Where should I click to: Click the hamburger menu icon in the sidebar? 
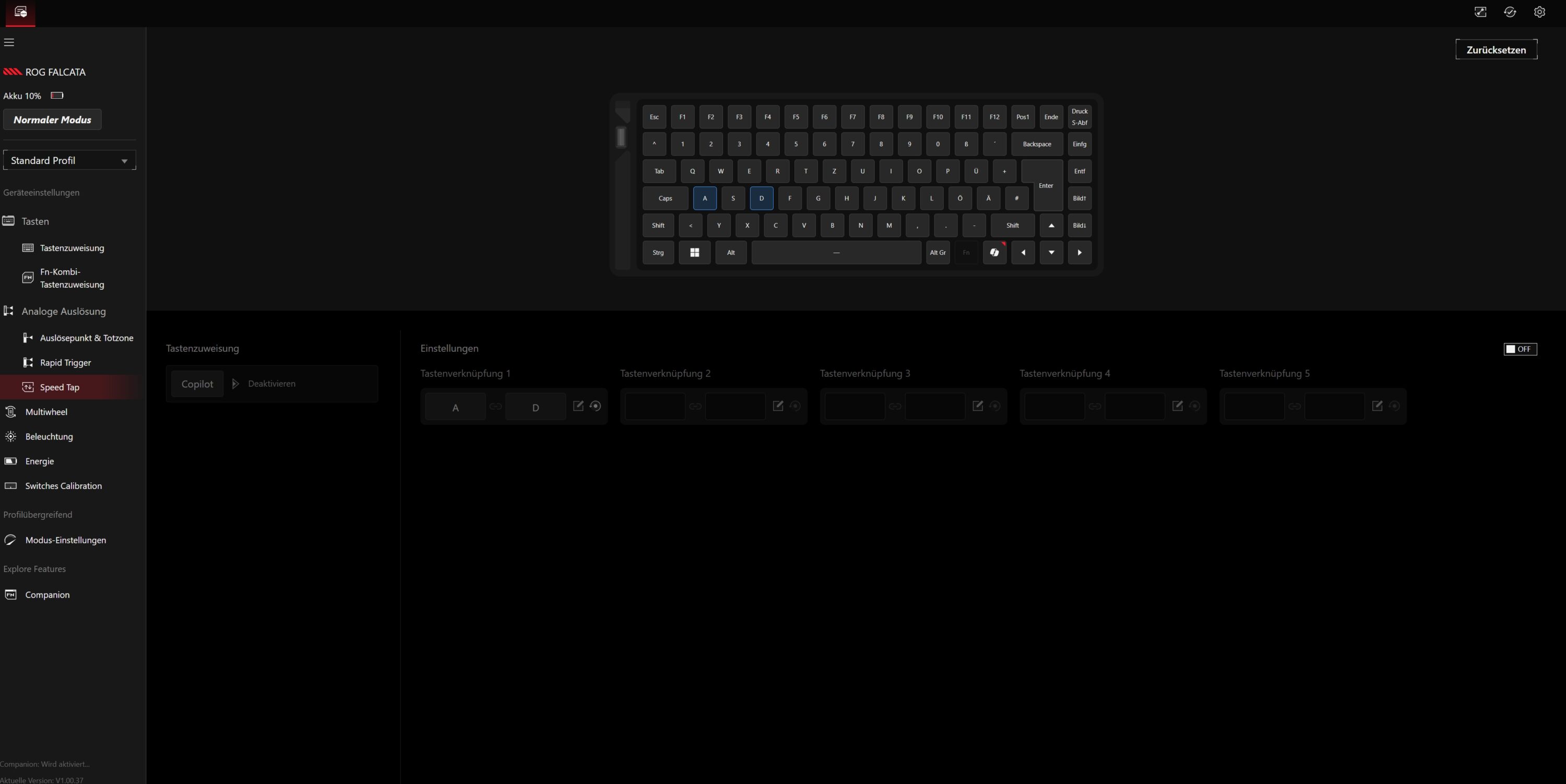tap(9, 43)
